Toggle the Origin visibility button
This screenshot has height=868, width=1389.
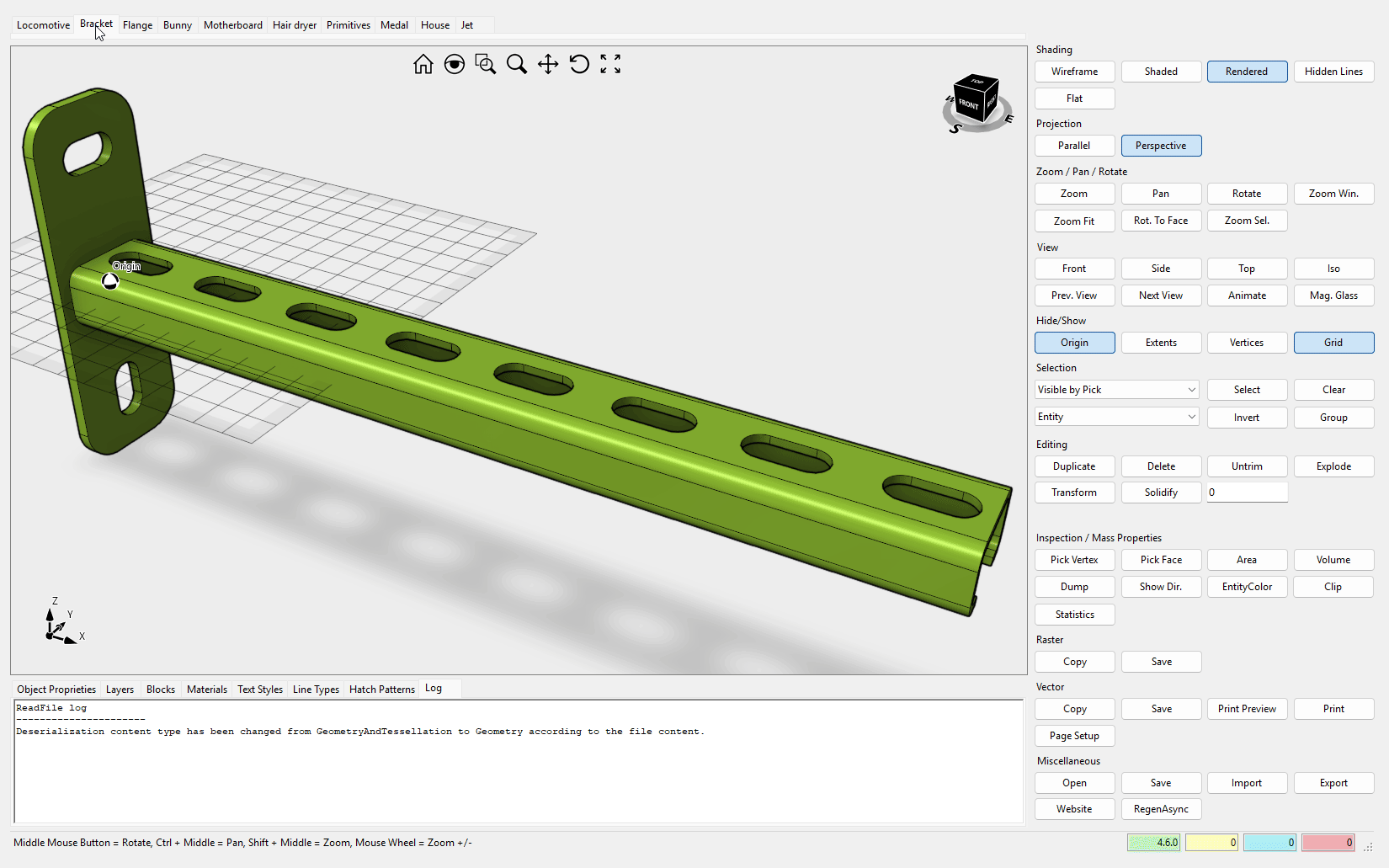[x=1074, y=343]
